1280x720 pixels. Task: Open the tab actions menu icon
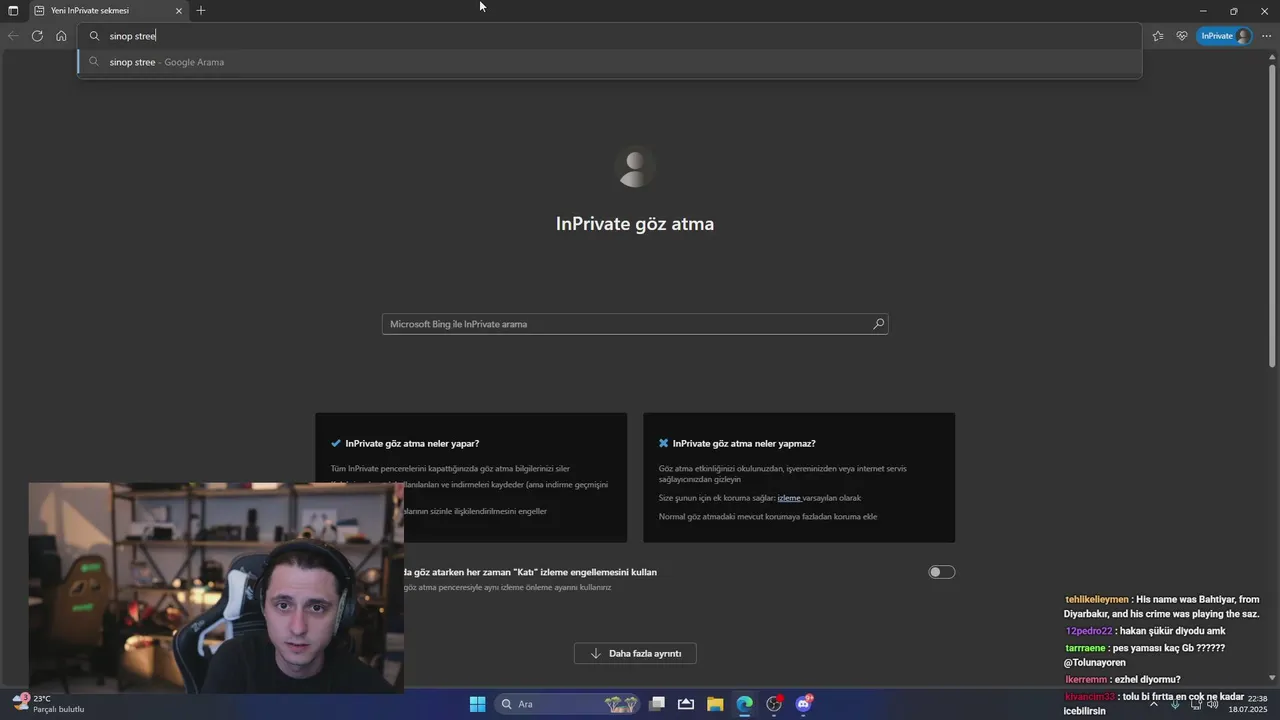(13, 11)
